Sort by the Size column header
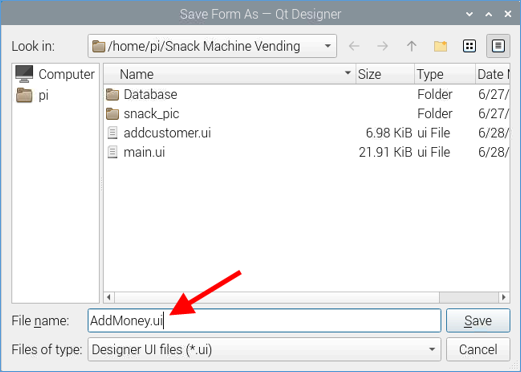521x372 pixels. 385,74
